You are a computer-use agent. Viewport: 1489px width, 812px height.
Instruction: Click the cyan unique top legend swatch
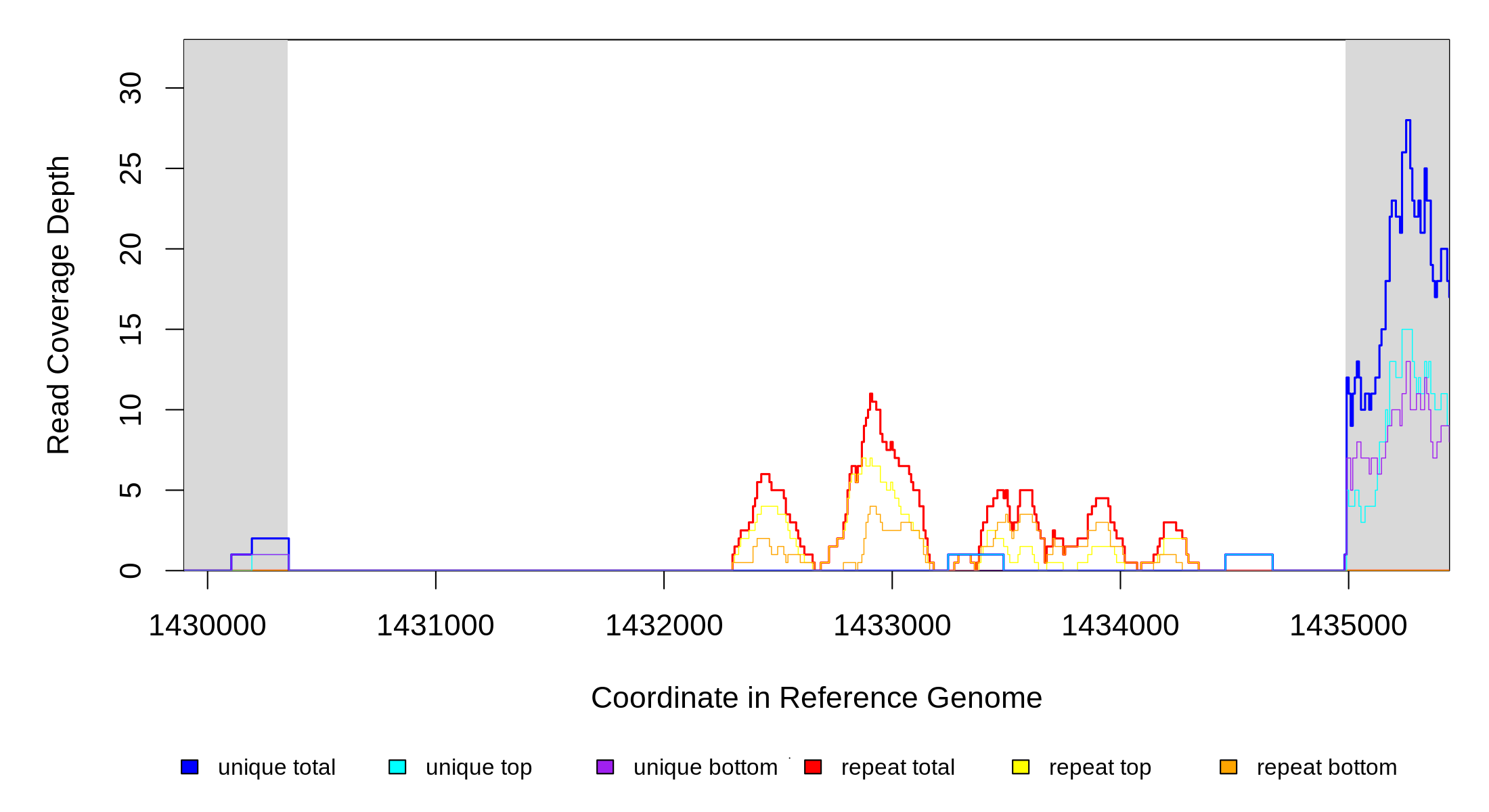[397, 767]
